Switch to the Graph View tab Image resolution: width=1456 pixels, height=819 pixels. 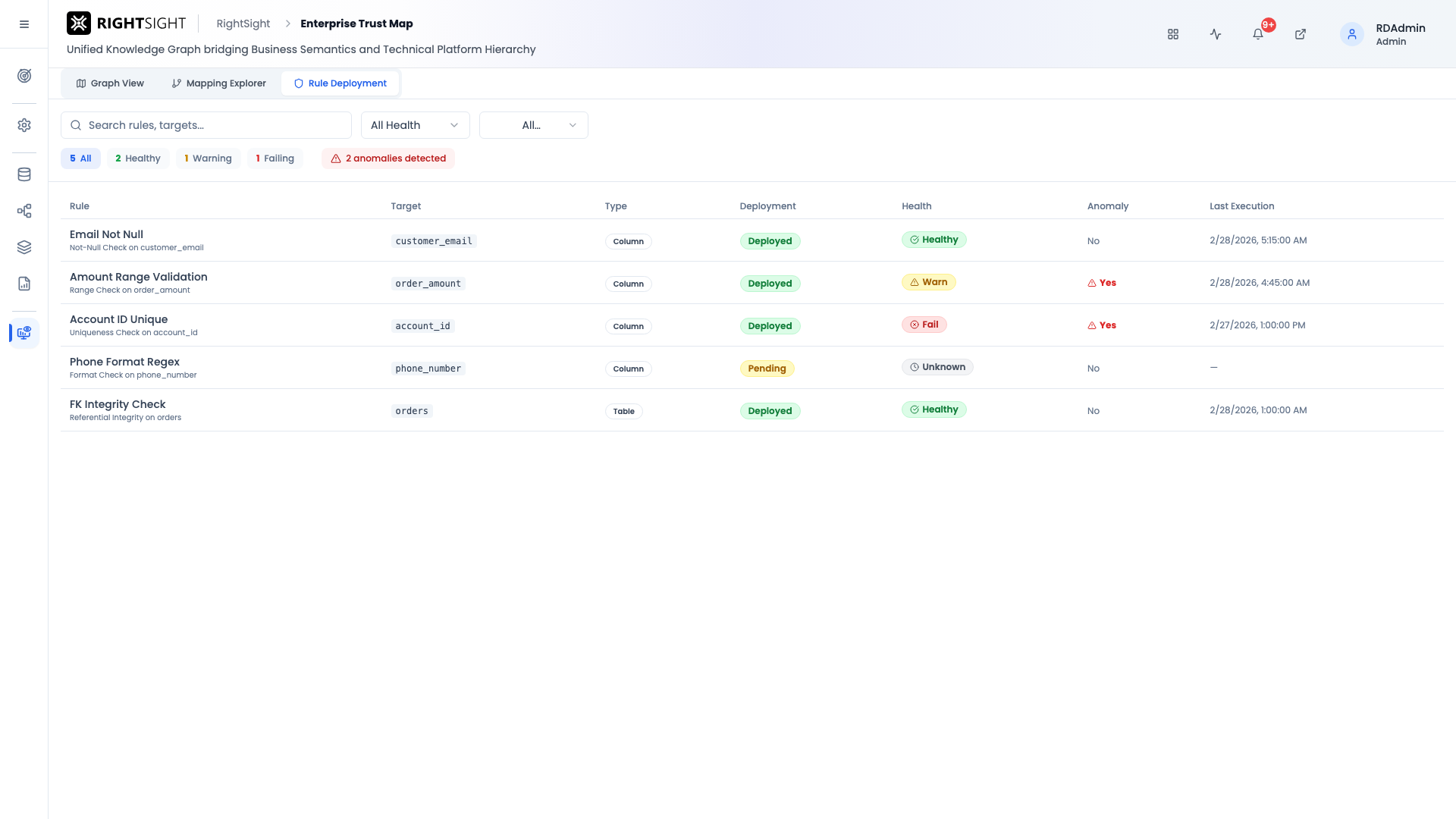pos(110,83)
